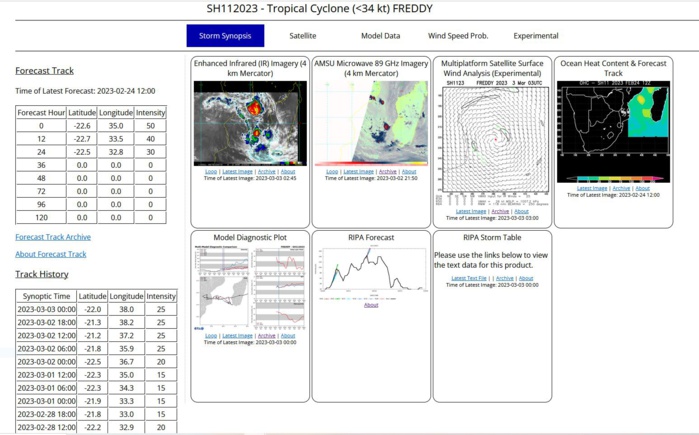
Task: Switch to the Experimental tab
Action: [x=536, y=36]
